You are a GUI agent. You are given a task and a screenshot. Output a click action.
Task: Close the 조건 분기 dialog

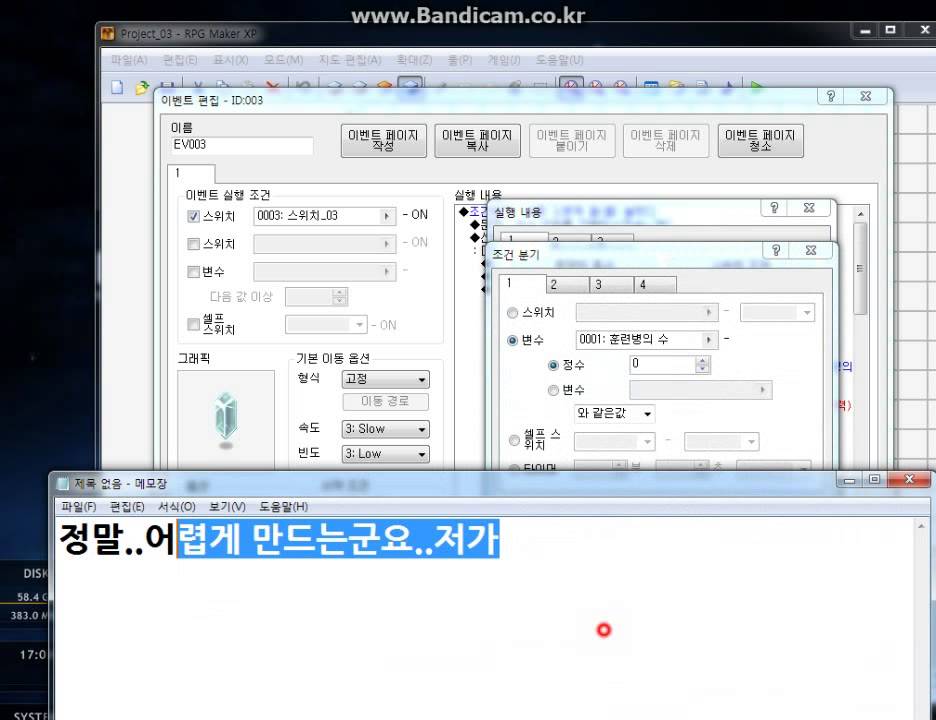coord(811,250)
